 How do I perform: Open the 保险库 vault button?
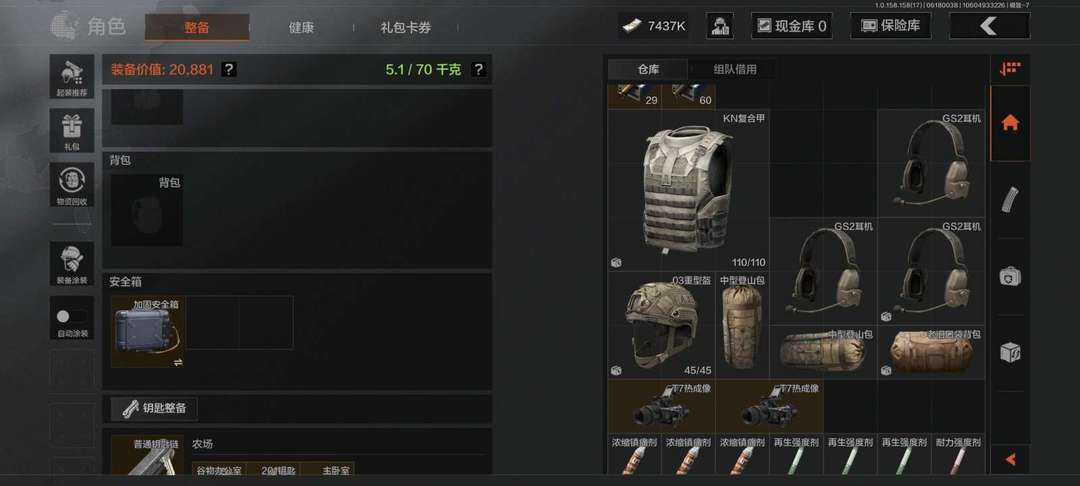(891, 26)
